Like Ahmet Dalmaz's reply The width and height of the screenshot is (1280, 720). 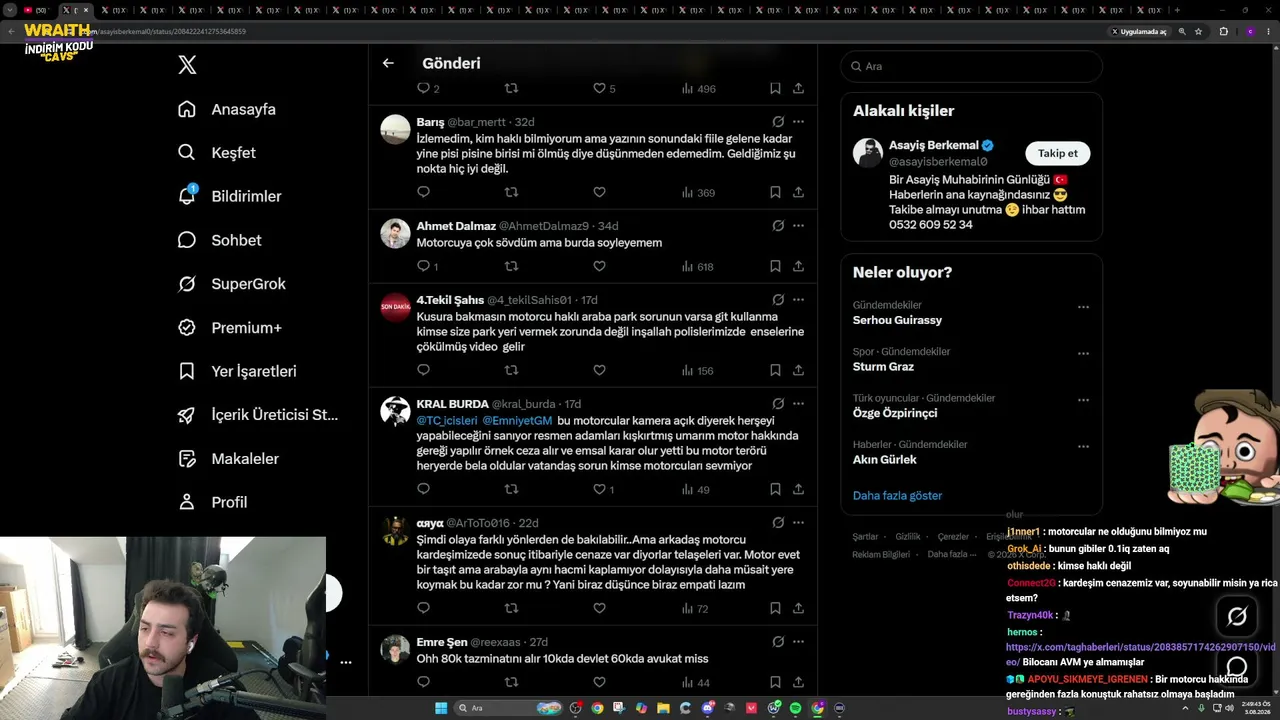(x=599, y=266)
